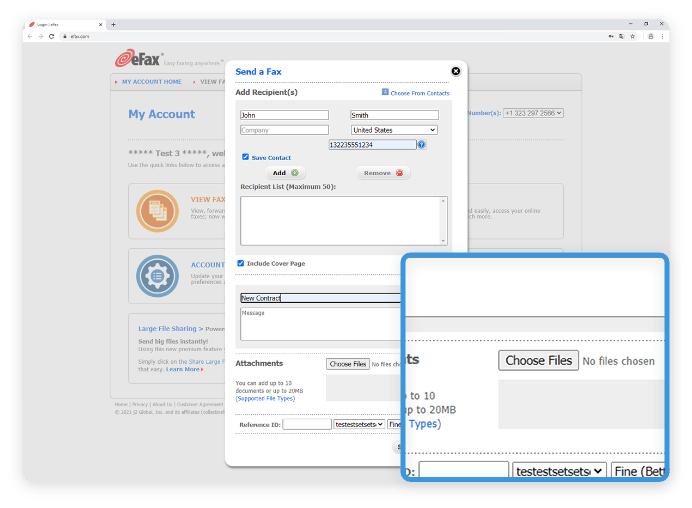The image size is (692, 508).
Task: Expand the fax number selector dropdown
Action: coord(534,113)
